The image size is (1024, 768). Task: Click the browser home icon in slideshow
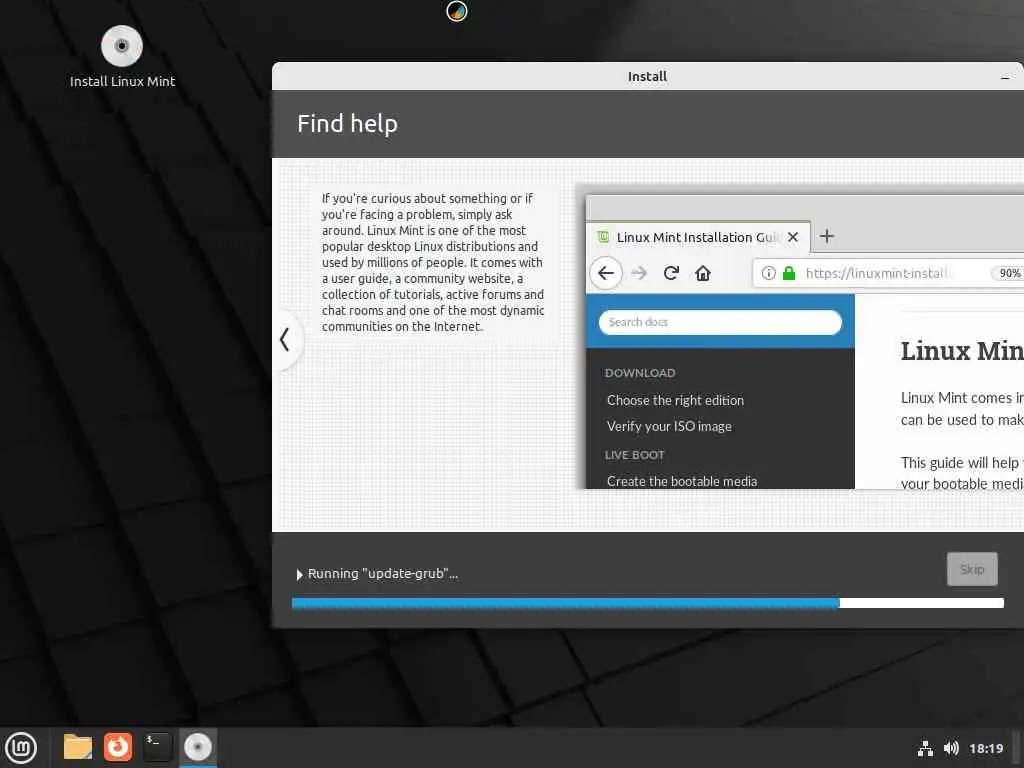[703, 273]
